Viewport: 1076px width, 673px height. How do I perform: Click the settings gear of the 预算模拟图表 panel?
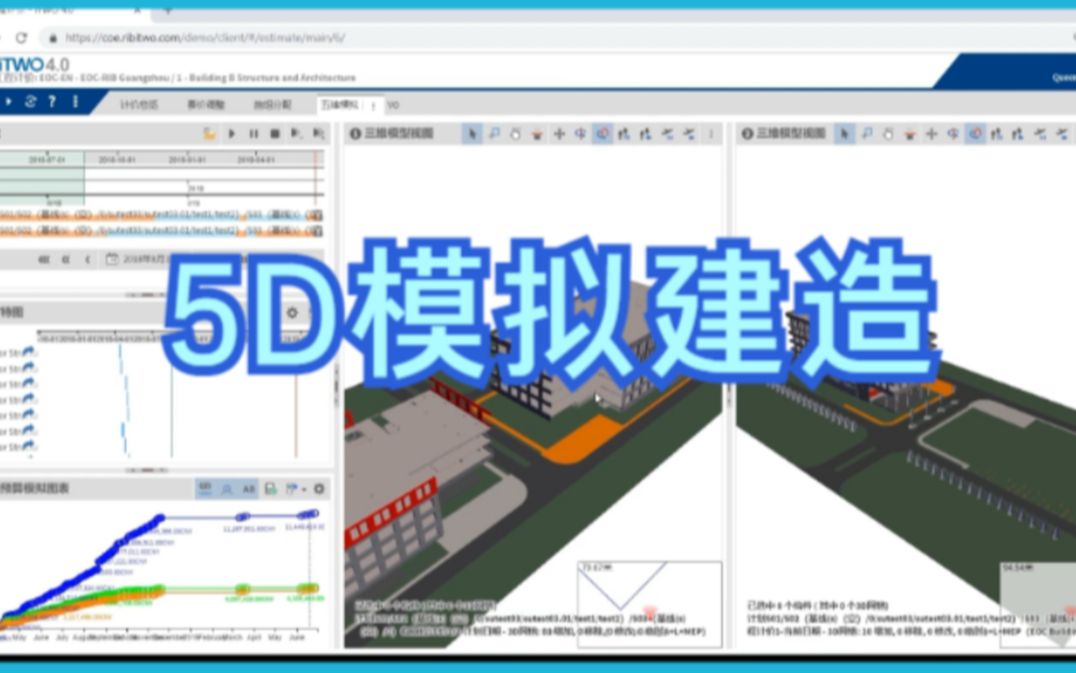(319, 489)
